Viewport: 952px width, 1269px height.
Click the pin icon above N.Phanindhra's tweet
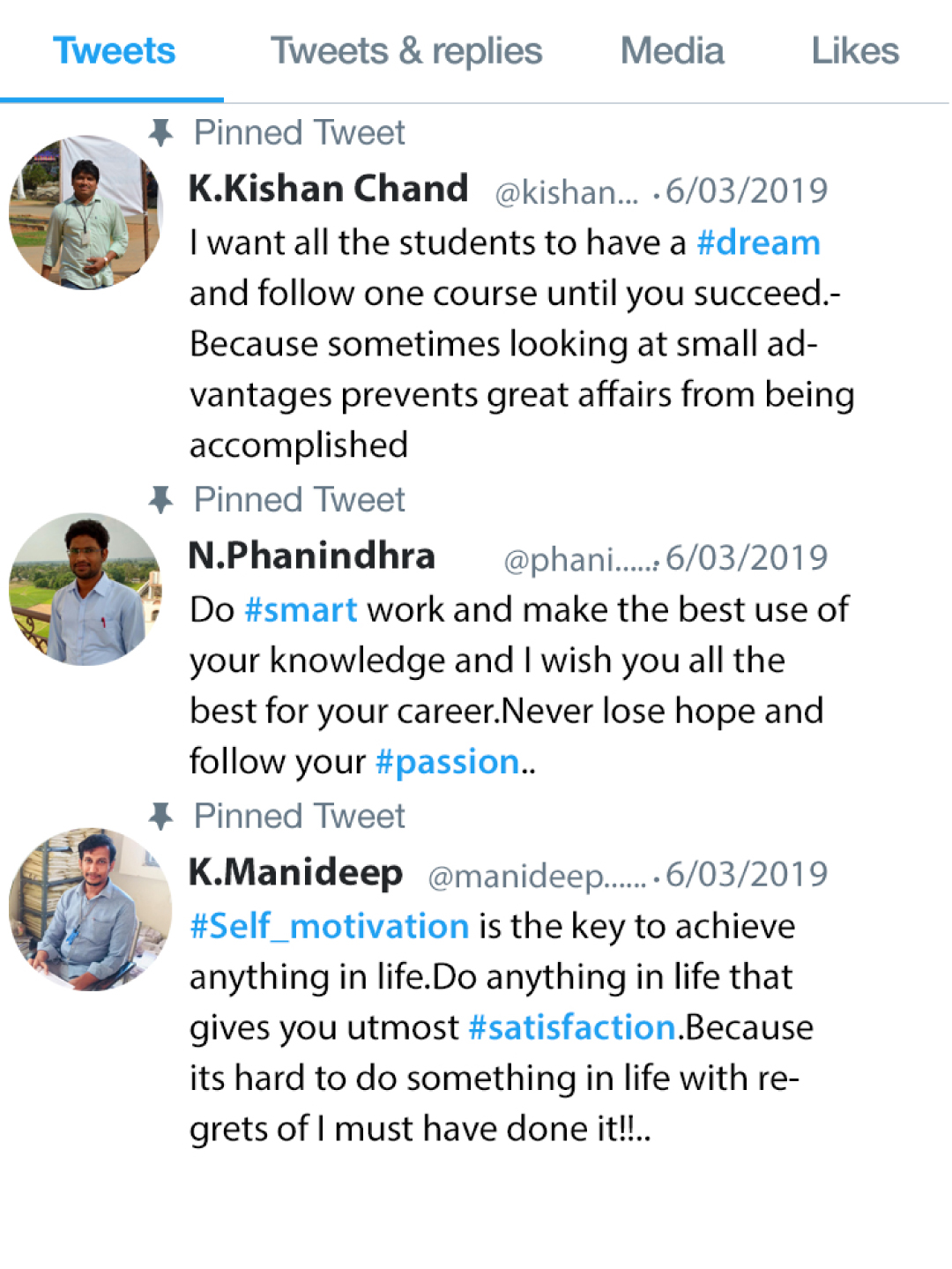point(160,500)
